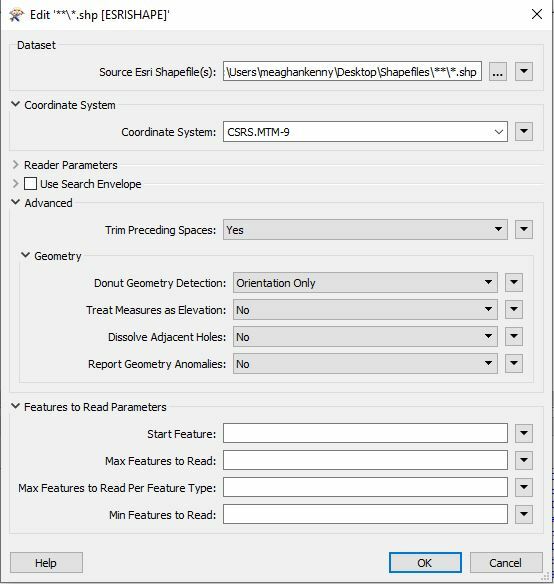The image size is (554, 584).
Task: Click arrow menu button beside Min Features to Read
Action: [x=524, y=514]
